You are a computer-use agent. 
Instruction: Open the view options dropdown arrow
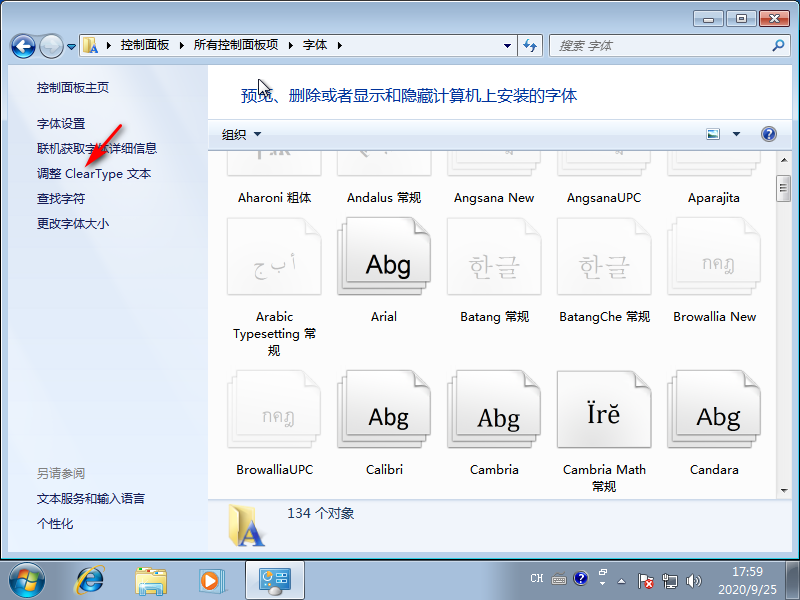pyautogui.click(x=737, y=134)
